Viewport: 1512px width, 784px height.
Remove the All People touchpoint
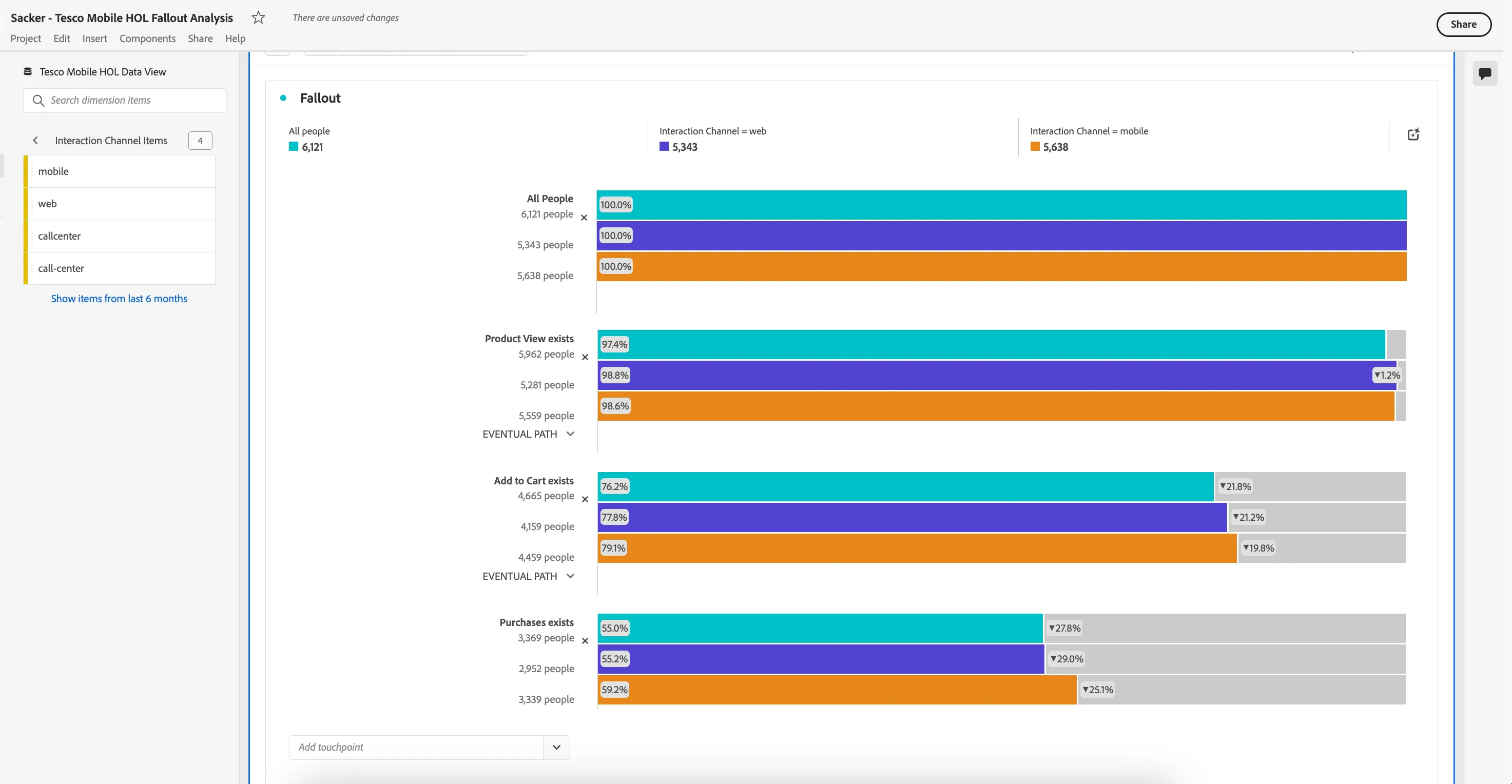pyautogui.click(x=584, y=218)
